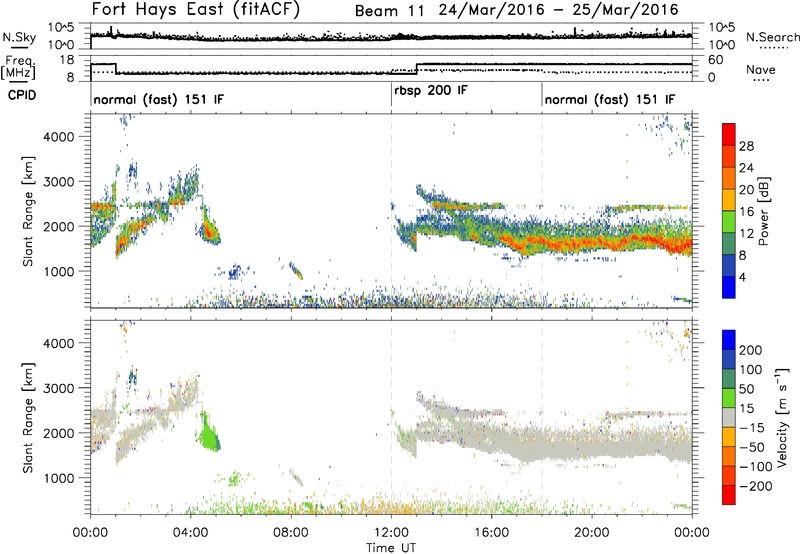Screen dimensions: 800x554
Task: Click the "CPID" row label
Action: click(x=22, y=95)
